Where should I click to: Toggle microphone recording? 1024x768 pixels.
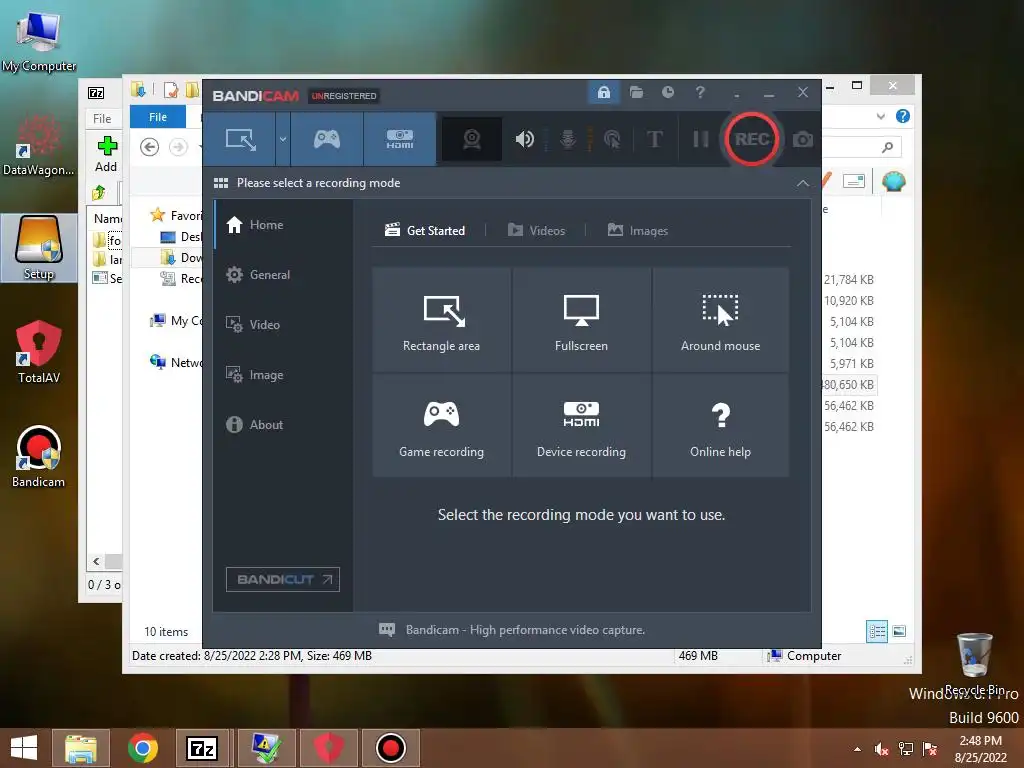[x=568, y=139]
